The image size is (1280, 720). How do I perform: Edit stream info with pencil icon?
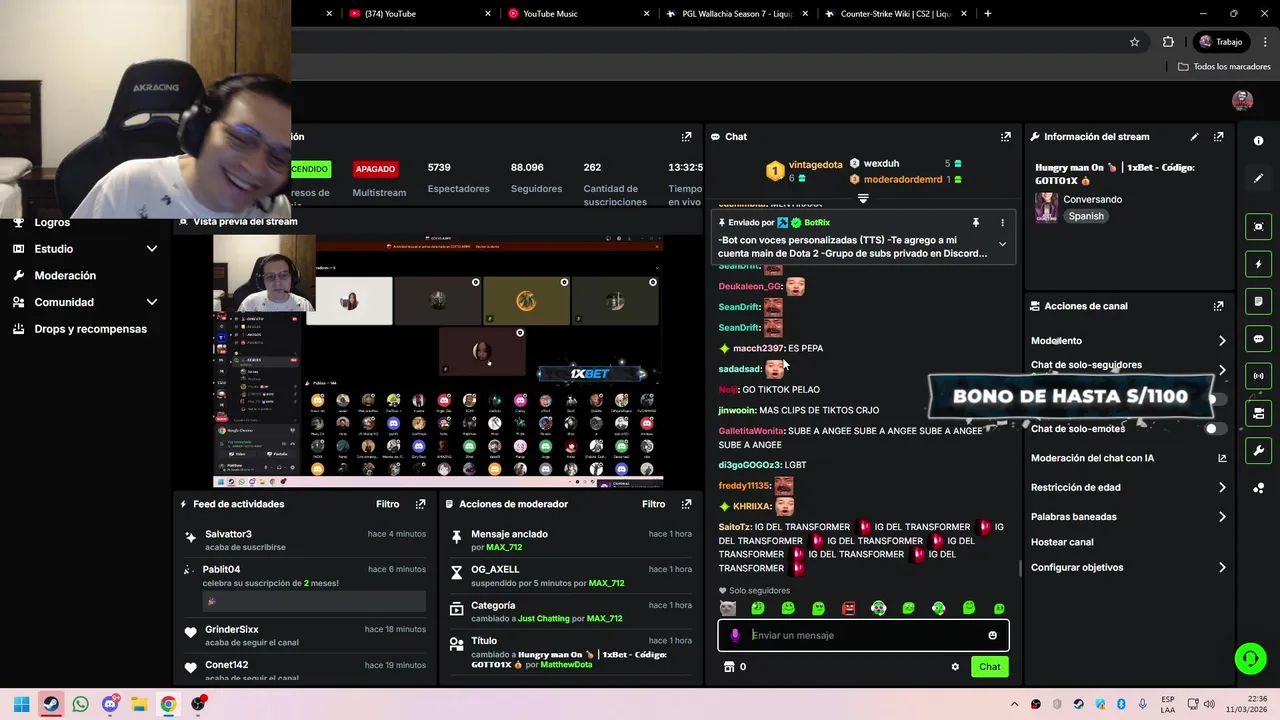[x=1194, y=137]
